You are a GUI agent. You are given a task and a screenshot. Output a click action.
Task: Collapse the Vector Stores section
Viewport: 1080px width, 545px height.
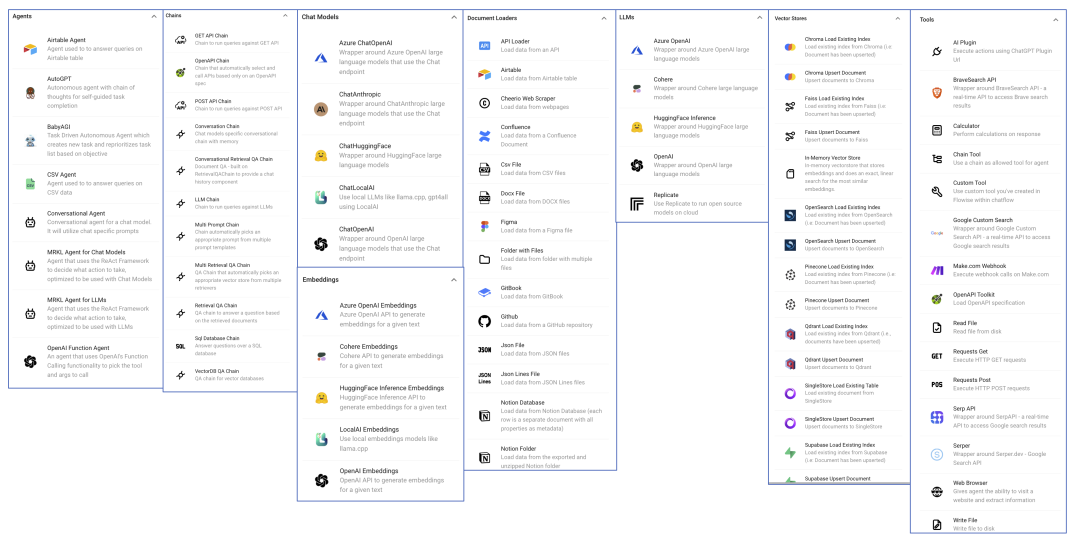[x=897, y=19]
